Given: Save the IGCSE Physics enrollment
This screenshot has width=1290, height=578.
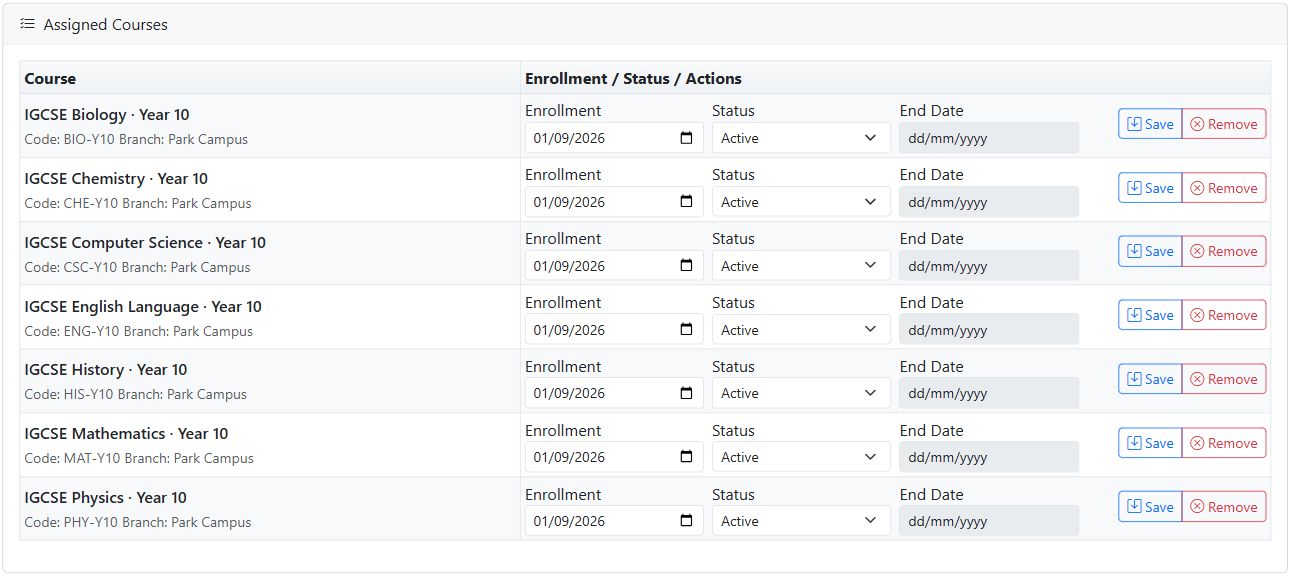Looking at the screenshot, I should coord(1150,507).
